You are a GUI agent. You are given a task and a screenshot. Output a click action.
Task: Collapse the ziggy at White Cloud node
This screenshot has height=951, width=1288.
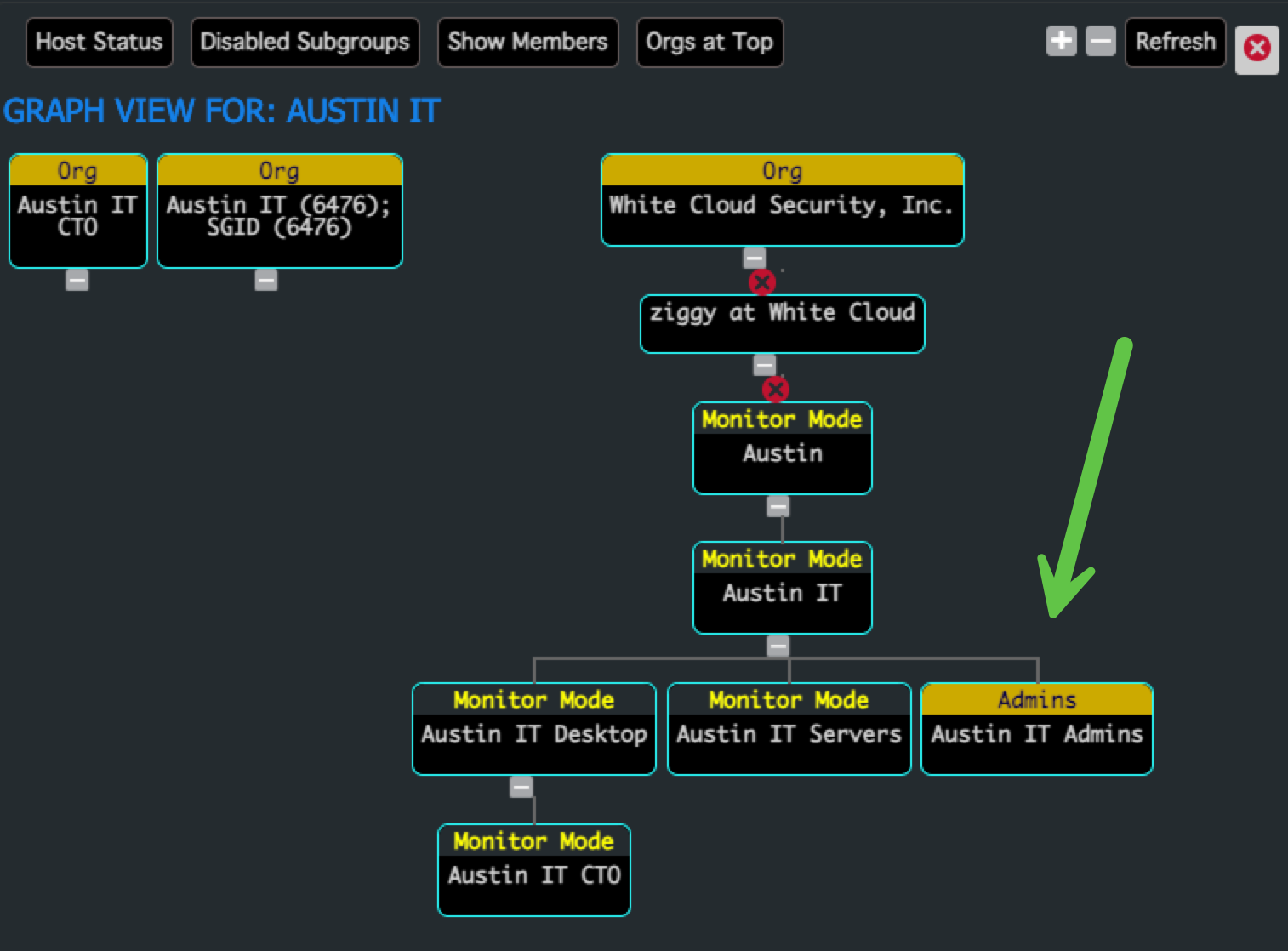[764, 365]
